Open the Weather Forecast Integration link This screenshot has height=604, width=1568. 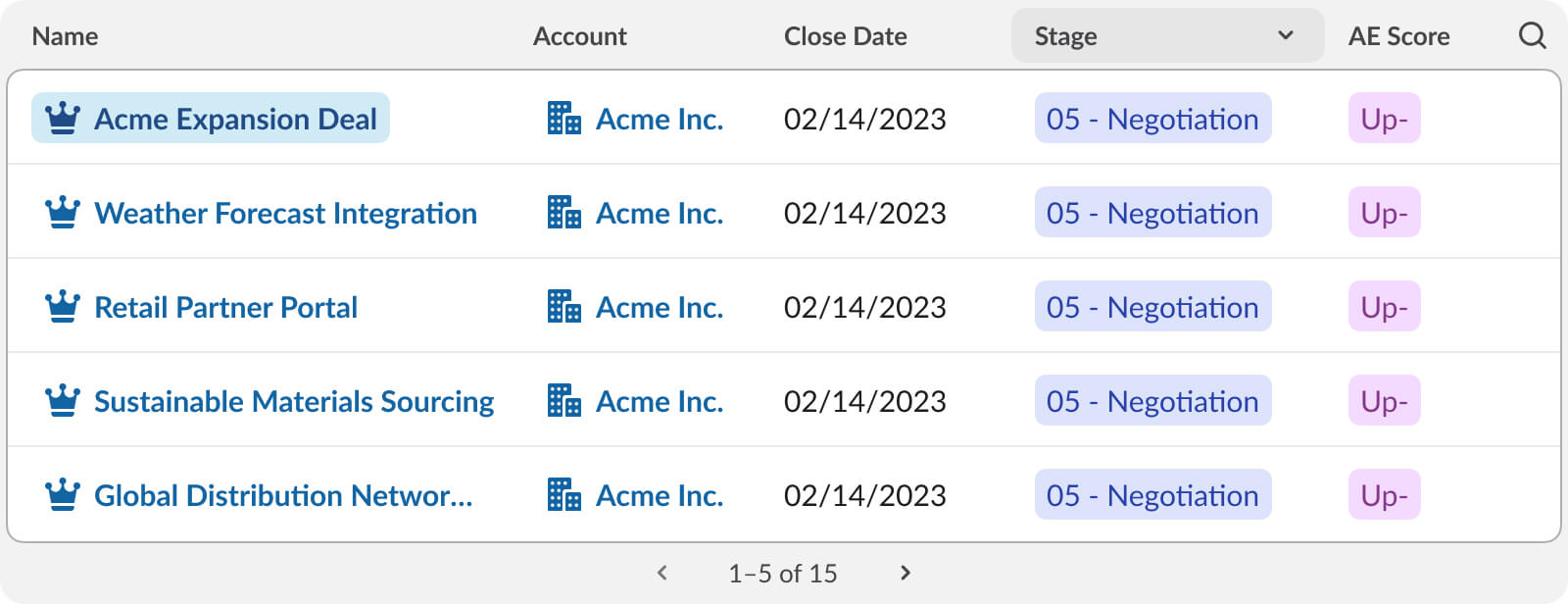click(285, 213)
